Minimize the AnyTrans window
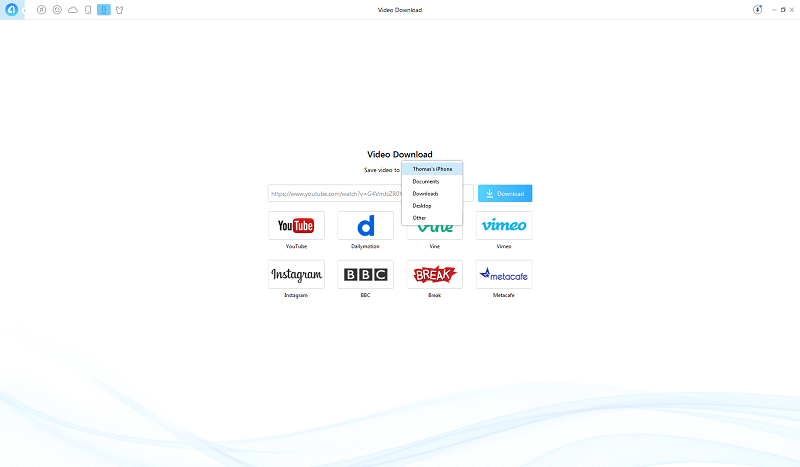This screenshot has height=467, width=800. tap(774, 10)
